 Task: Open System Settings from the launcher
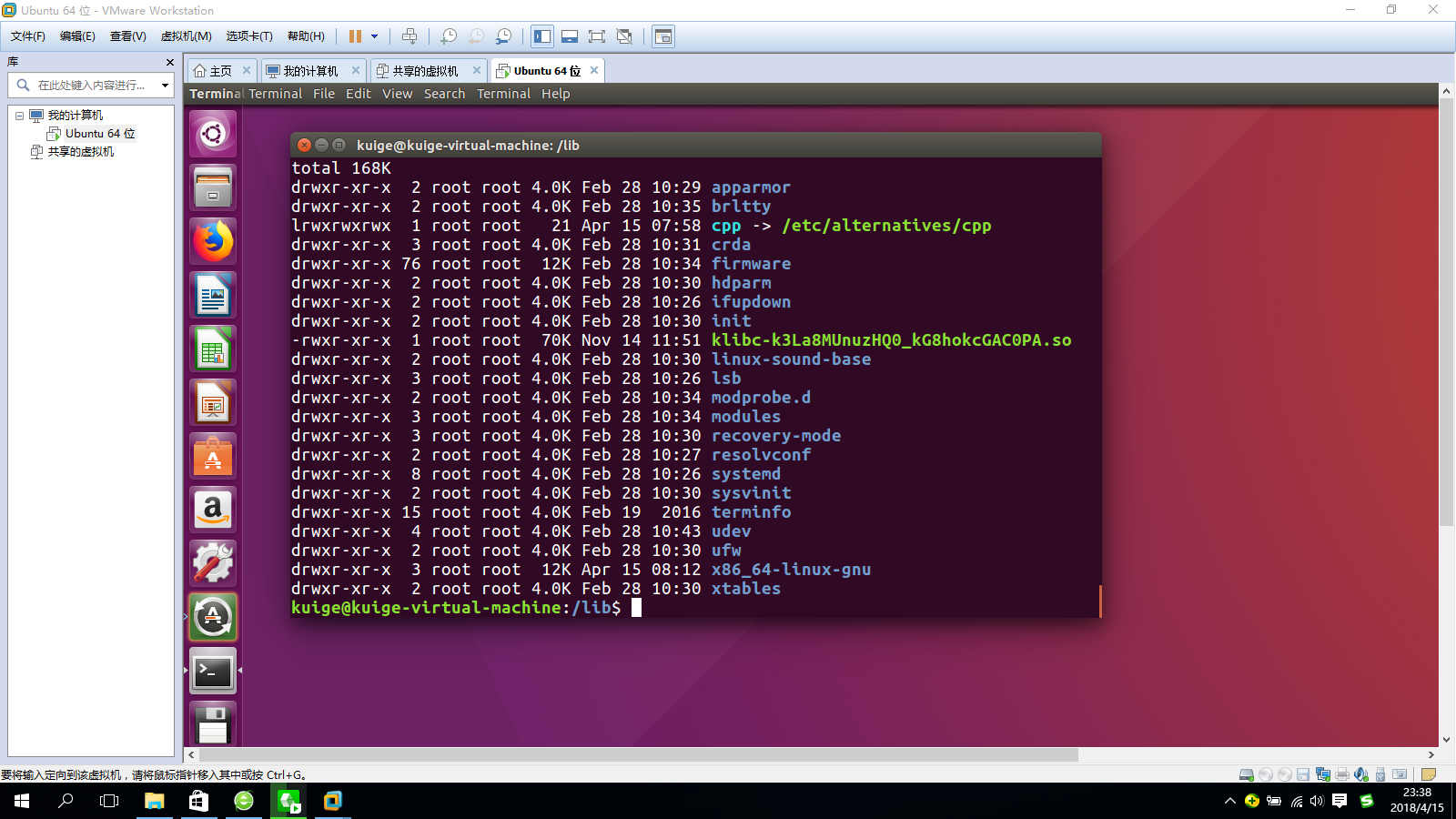(x=213, y=563)
